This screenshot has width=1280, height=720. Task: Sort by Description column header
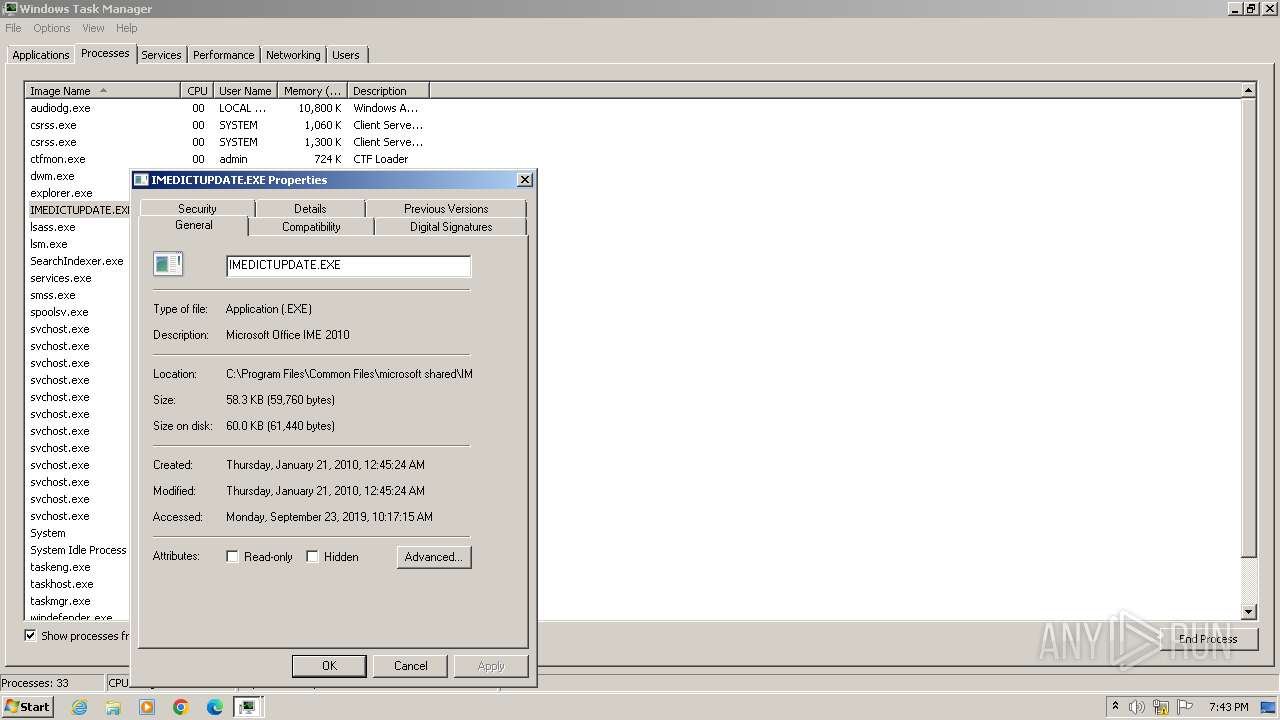pos(388,91)
